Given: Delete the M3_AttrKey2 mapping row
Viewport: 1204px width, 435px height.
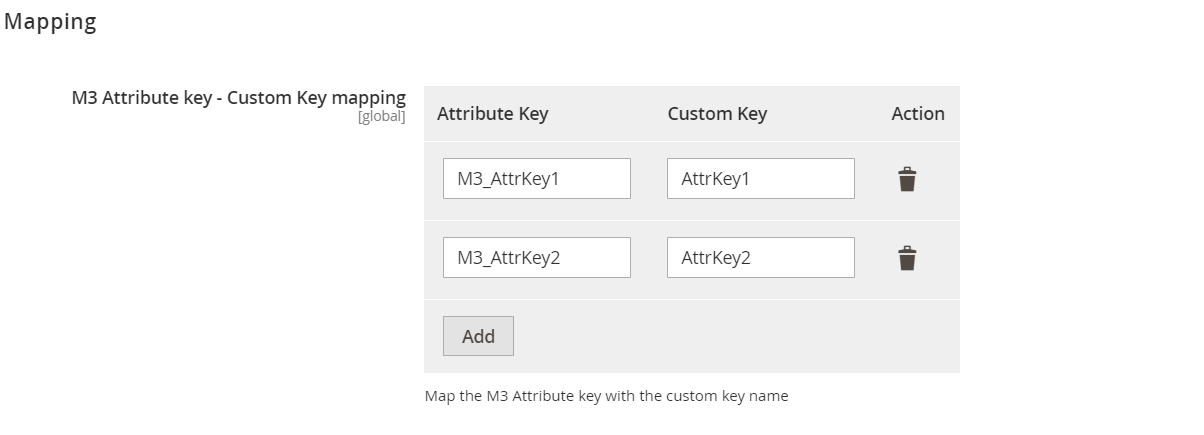Looking at the screenshot, I should [x=906, y=258].
